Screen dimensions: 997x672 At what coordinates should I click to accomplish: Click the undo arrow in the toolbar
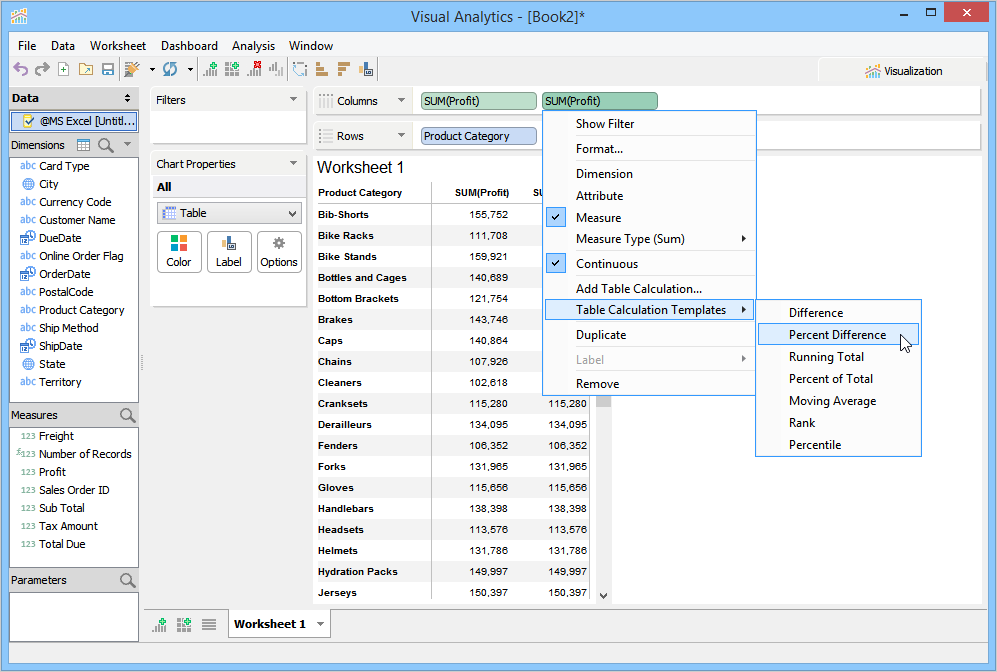pyautogui.click(x=21, y=69)
